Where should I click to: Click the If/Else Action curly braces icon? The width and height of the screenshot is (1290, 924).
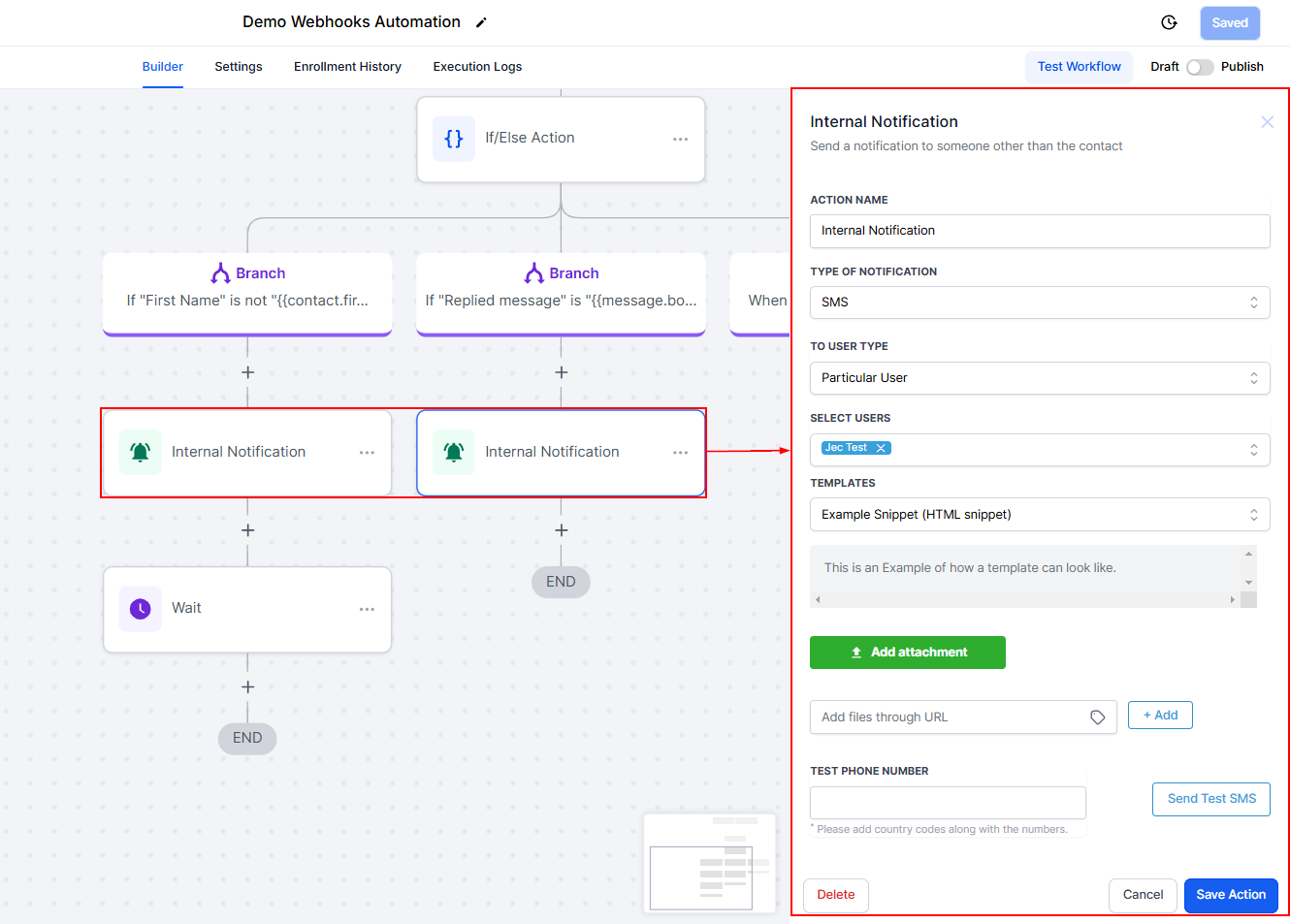point(454,139)
